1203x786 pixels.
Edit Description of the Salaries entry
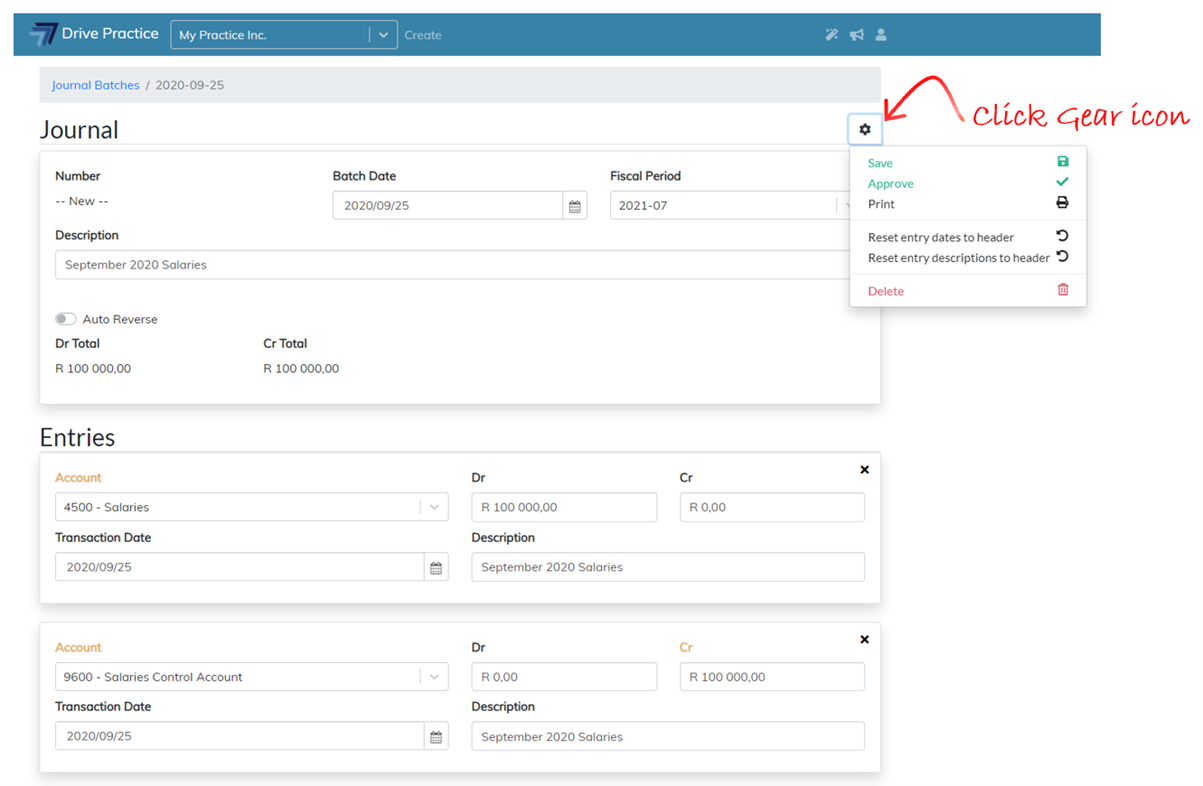click(668, 567)
